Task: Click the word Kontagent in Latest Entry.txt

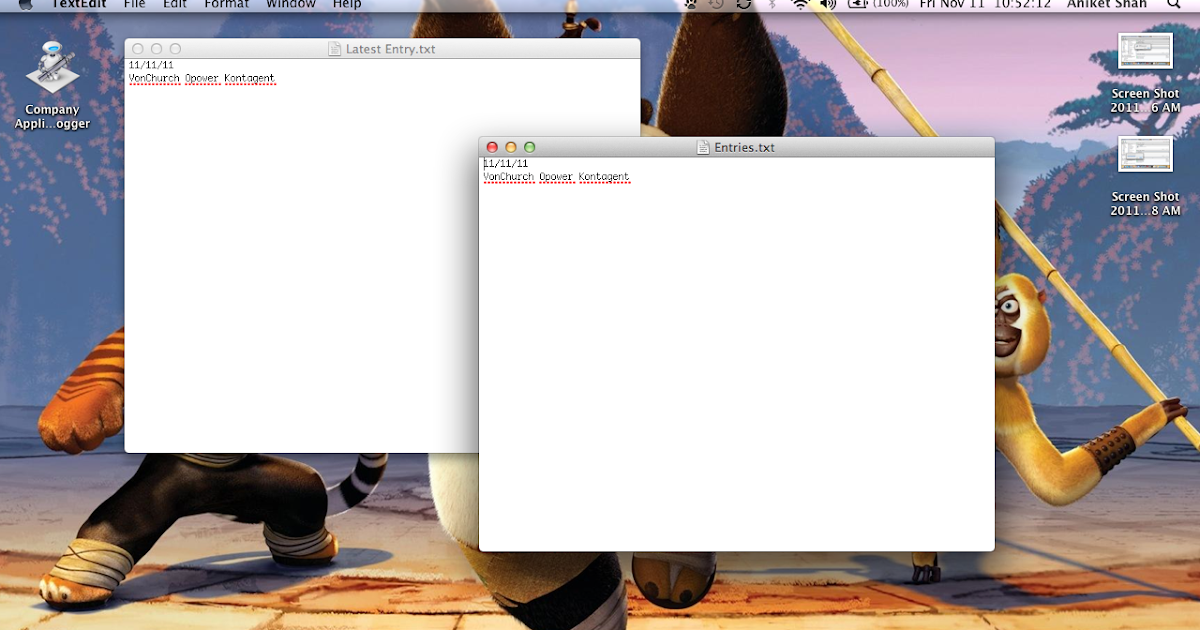Action: [x=250, y=78]
